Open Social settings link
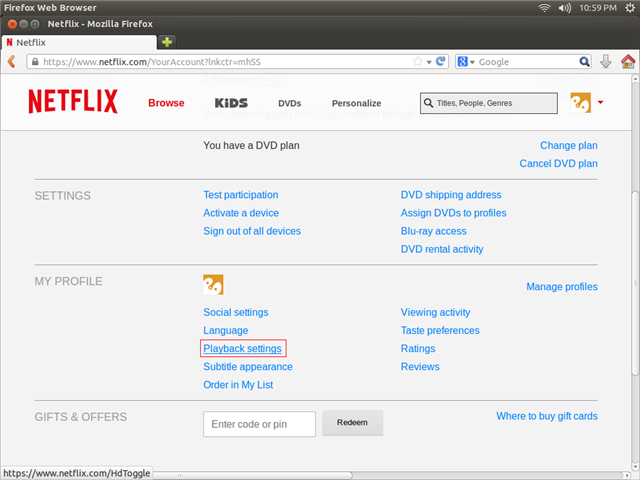This screenshot has width=640, height=480. coord(236,312)
